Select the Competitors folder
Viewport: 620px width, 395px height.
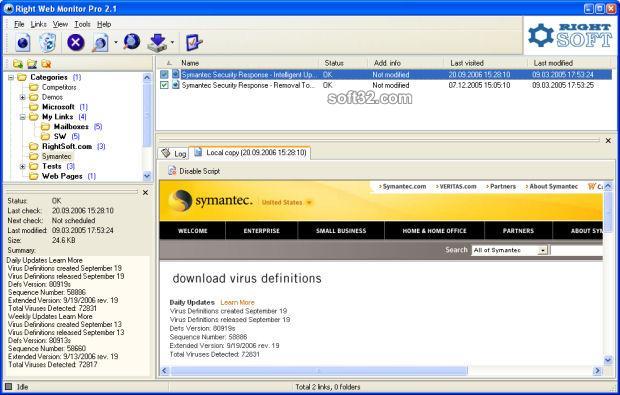click(59, 87)
